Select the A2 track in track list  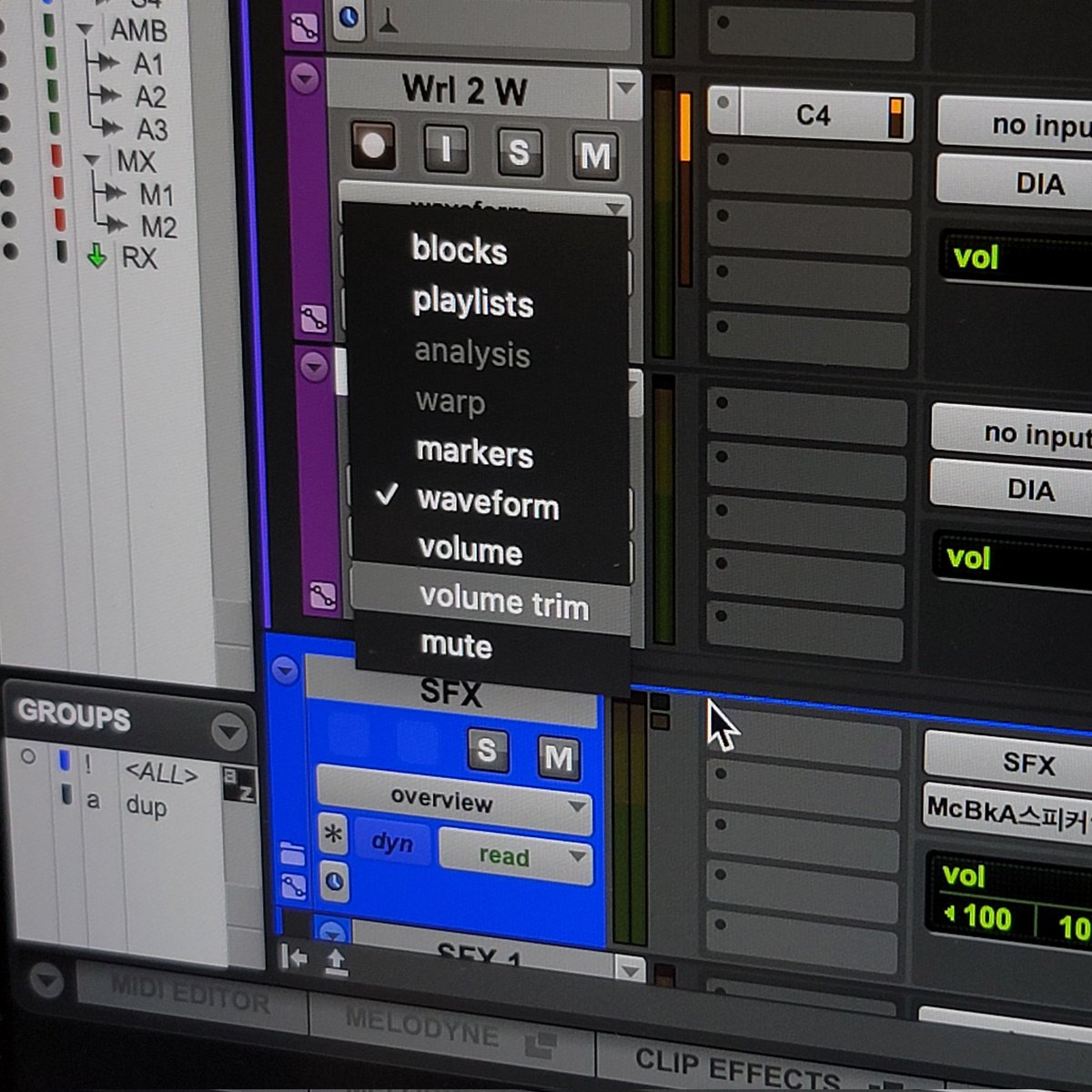(151, 96)
